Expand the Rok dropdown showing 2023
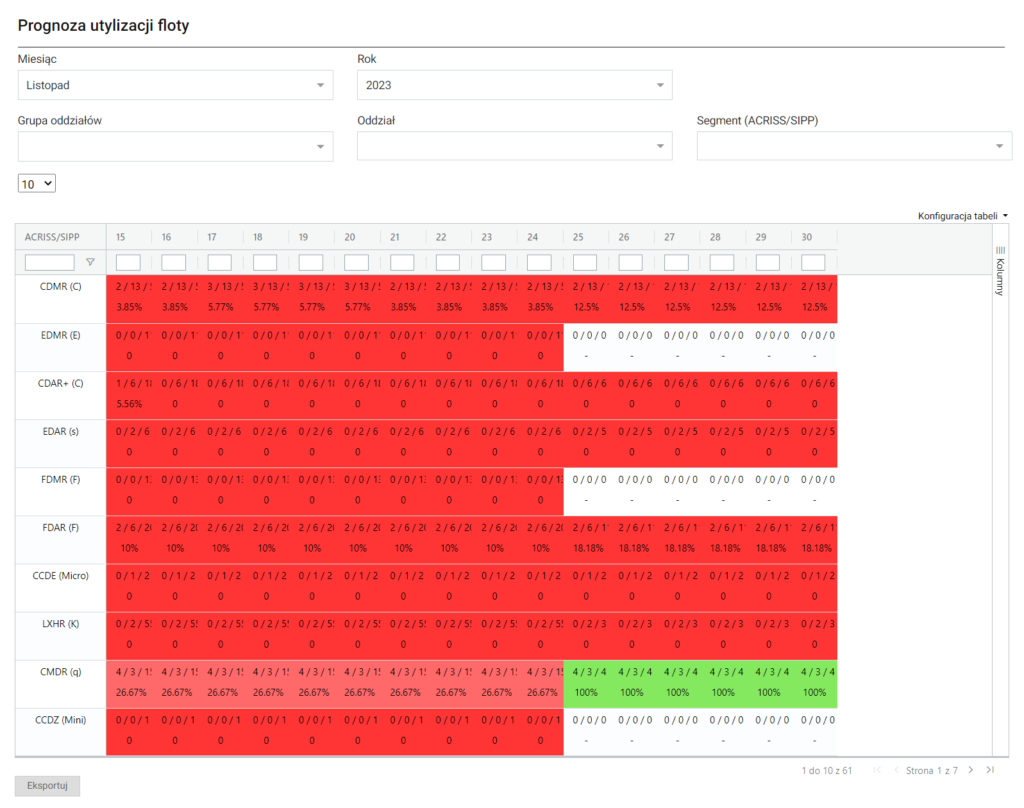The height and width of the screenshot is (808, 1024). pos(514,85)
